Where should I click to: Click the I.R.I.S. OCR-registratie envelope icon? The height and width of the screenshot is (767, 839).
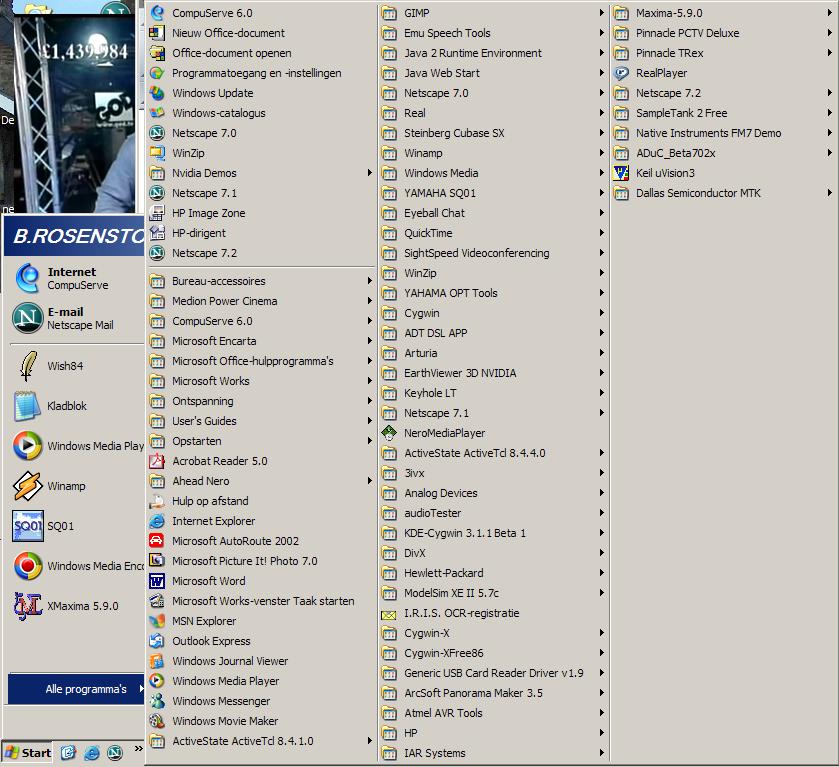[389, 614]
